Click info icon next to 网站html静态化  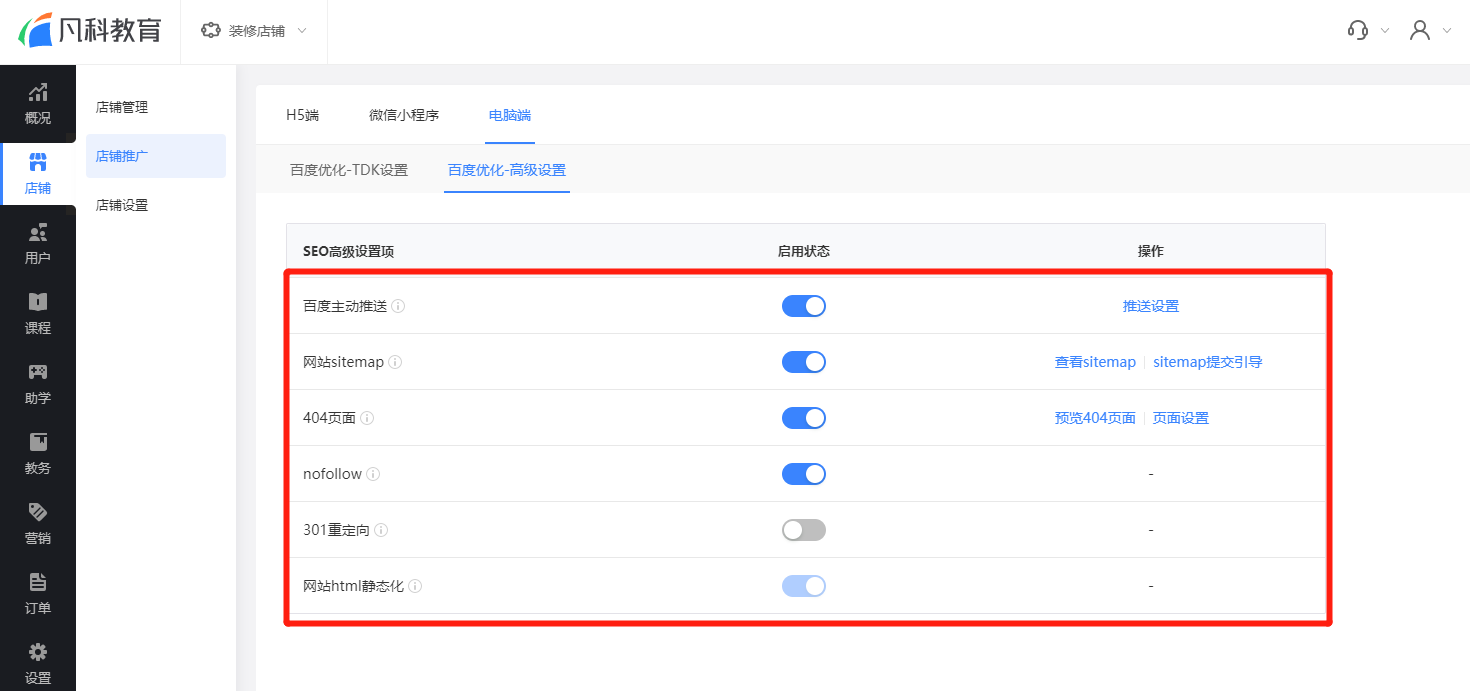coord(415,586)
